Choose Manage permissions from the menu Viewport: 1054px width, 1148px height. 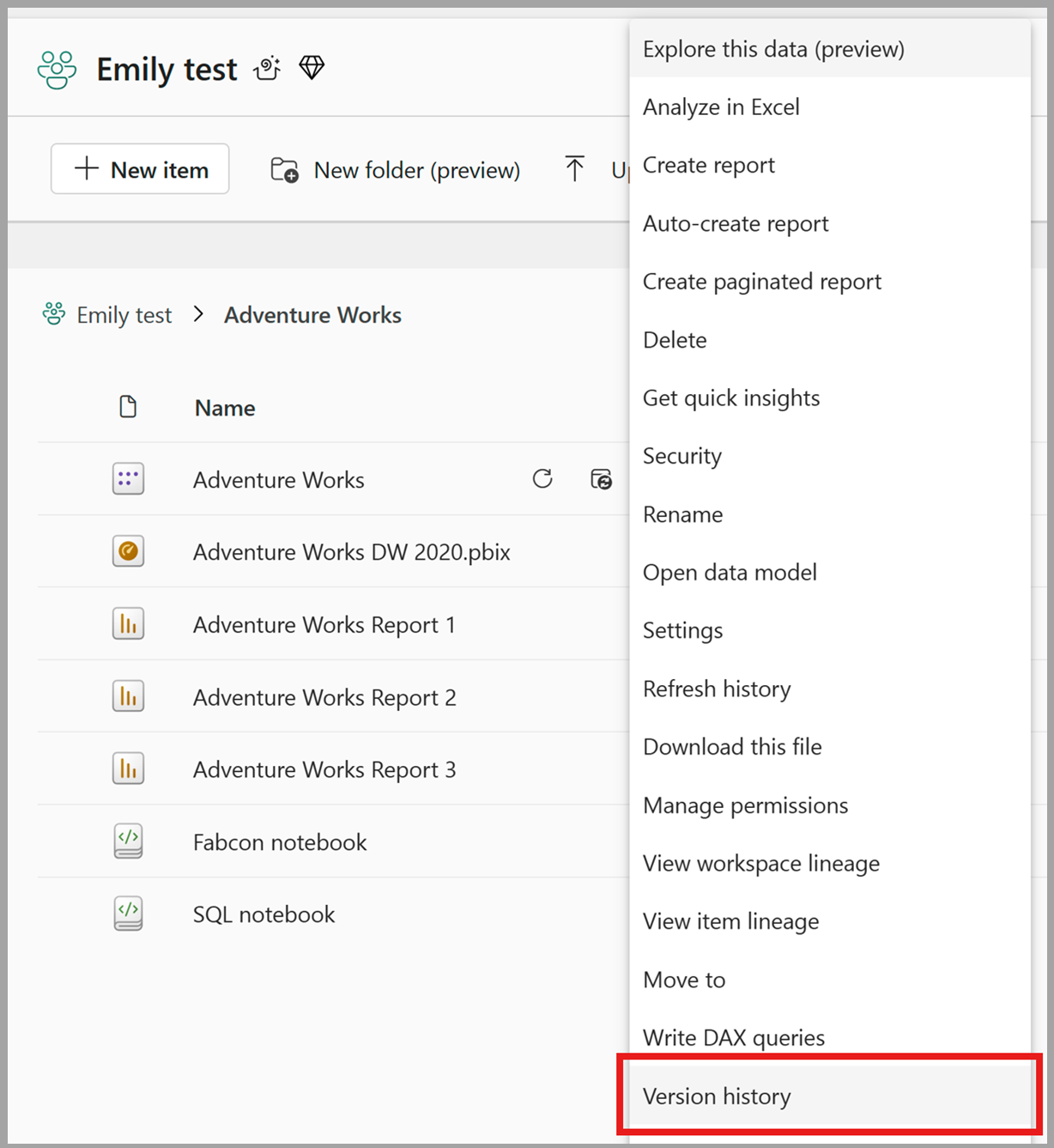click(745, 805)
